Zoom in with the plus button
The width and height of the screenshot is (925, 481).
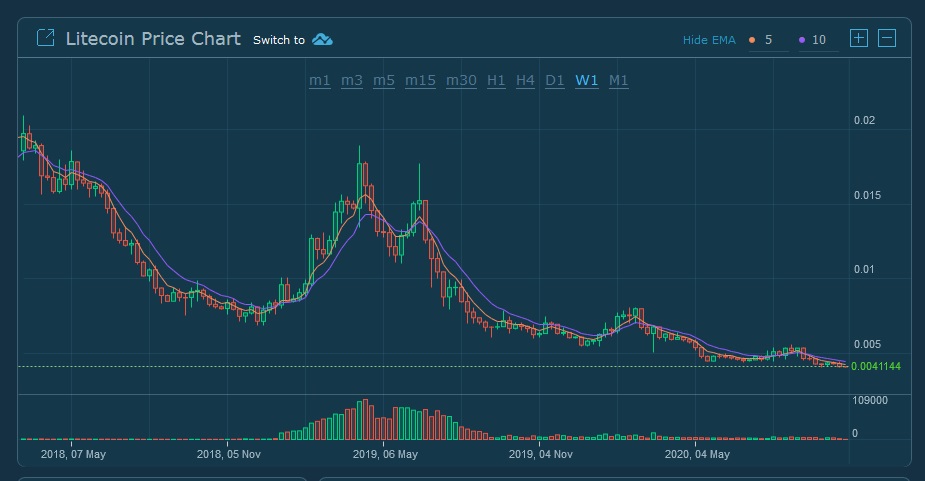pos(858,38)
